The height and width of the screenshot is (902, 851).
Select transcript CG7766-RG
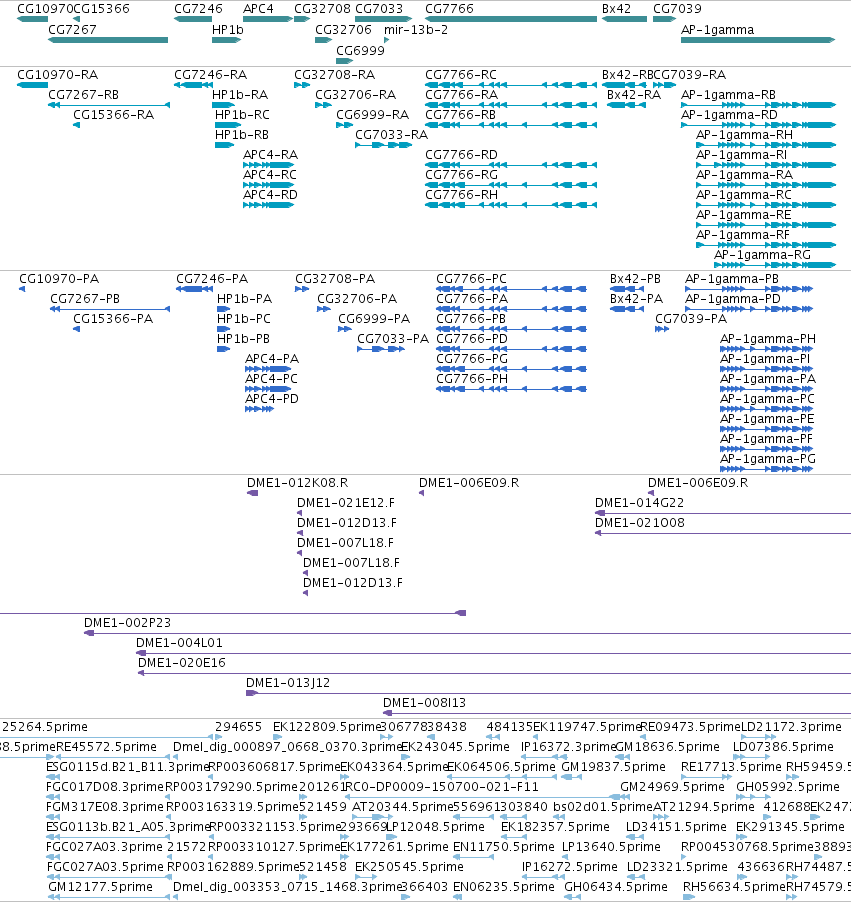pos(461,175)
